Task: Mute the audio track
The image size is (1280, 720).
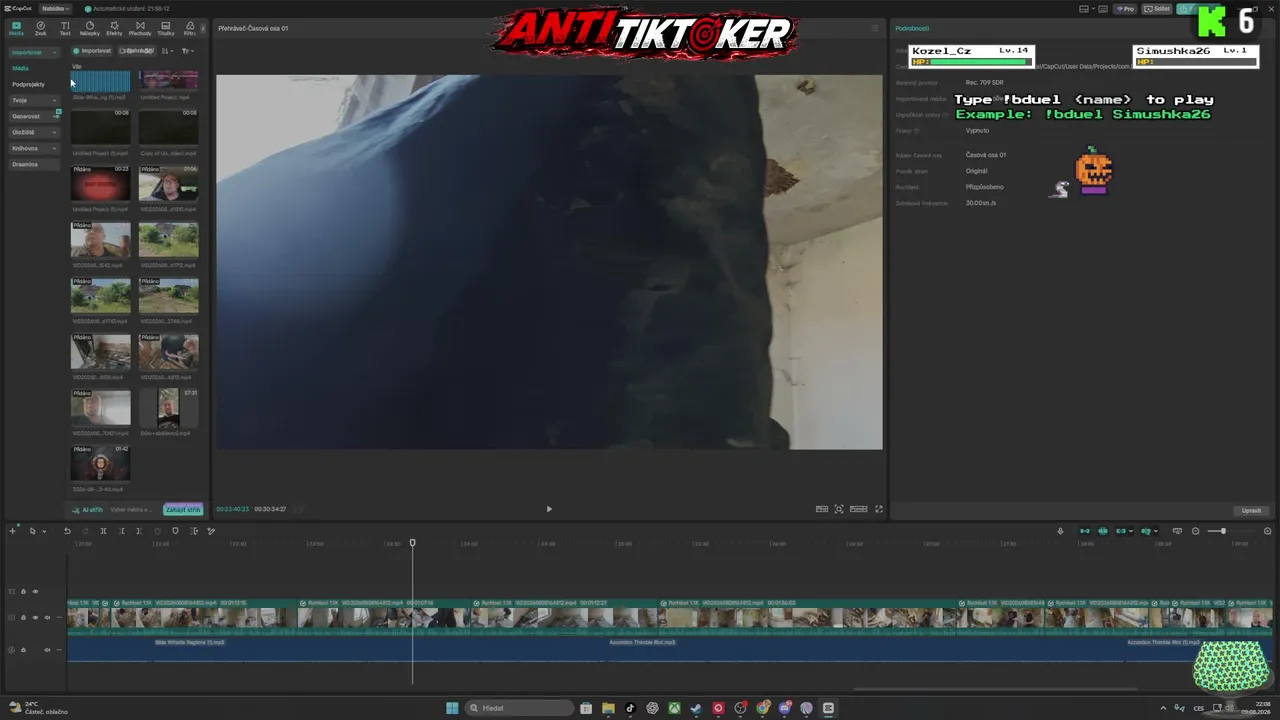Action: (x=47, y=650)
